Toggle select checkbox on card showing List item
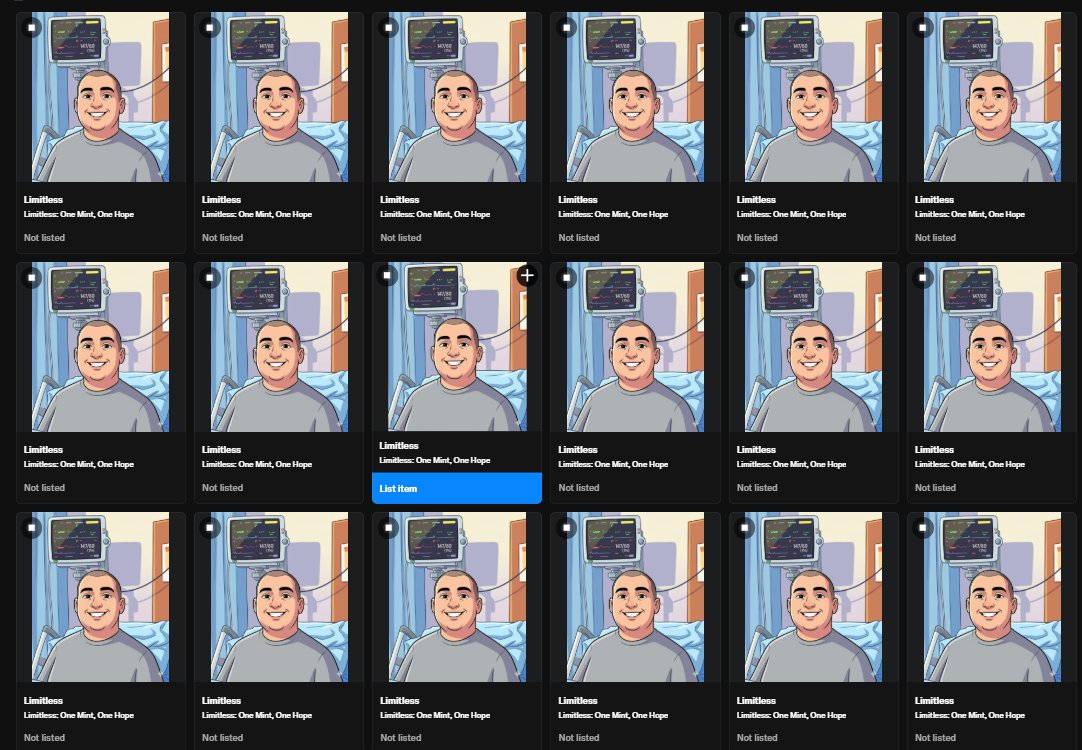 [387, 276]
